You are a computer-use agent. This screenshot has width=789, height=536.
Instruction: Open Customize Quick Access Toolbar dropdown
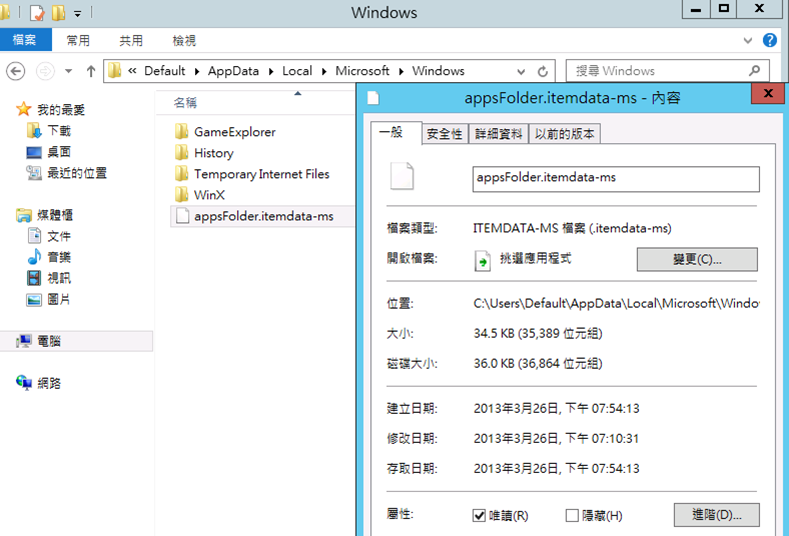coord(77,14)
